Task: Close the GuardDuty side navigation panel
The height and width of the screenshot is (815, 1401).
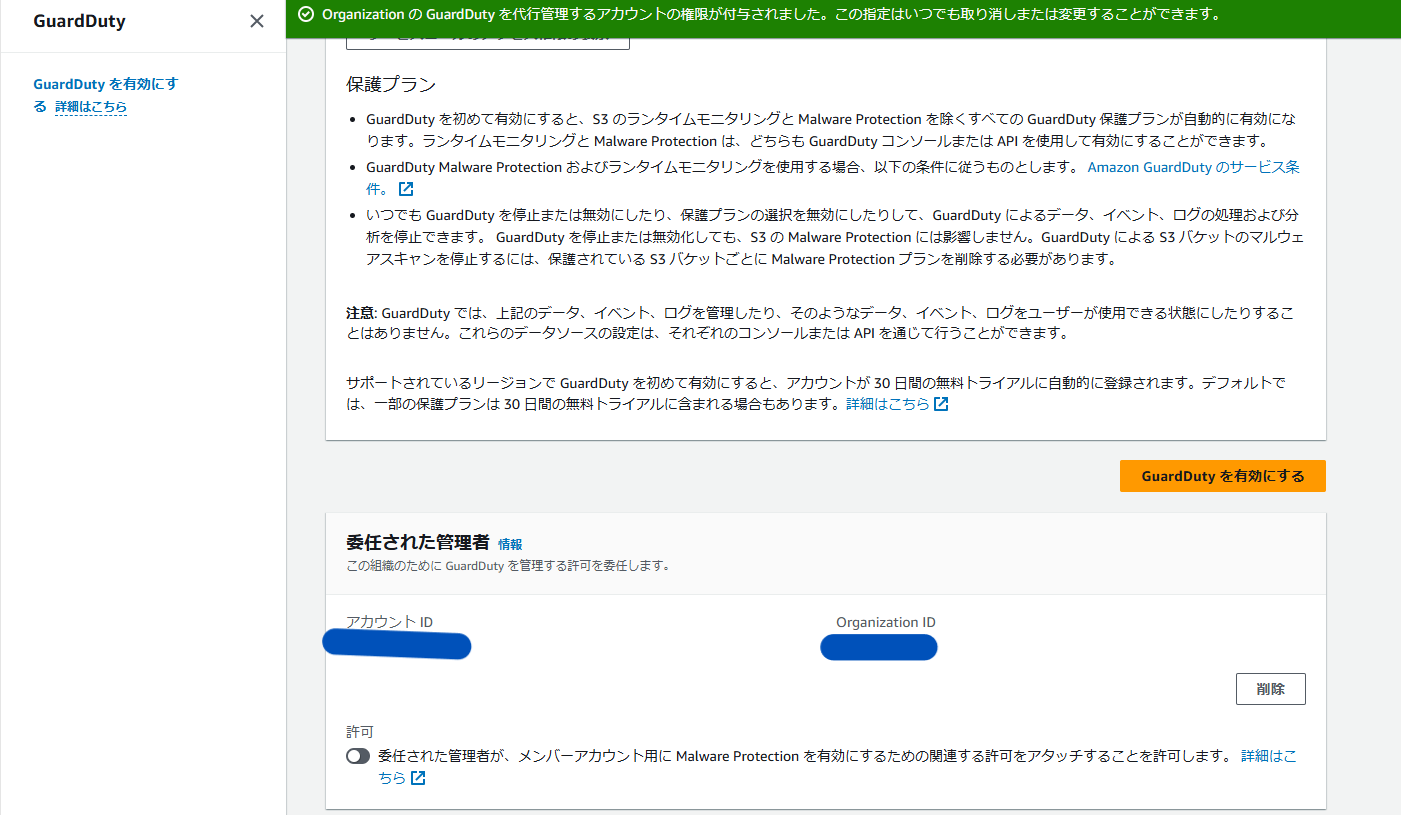Action: click(x=256, y=20)
